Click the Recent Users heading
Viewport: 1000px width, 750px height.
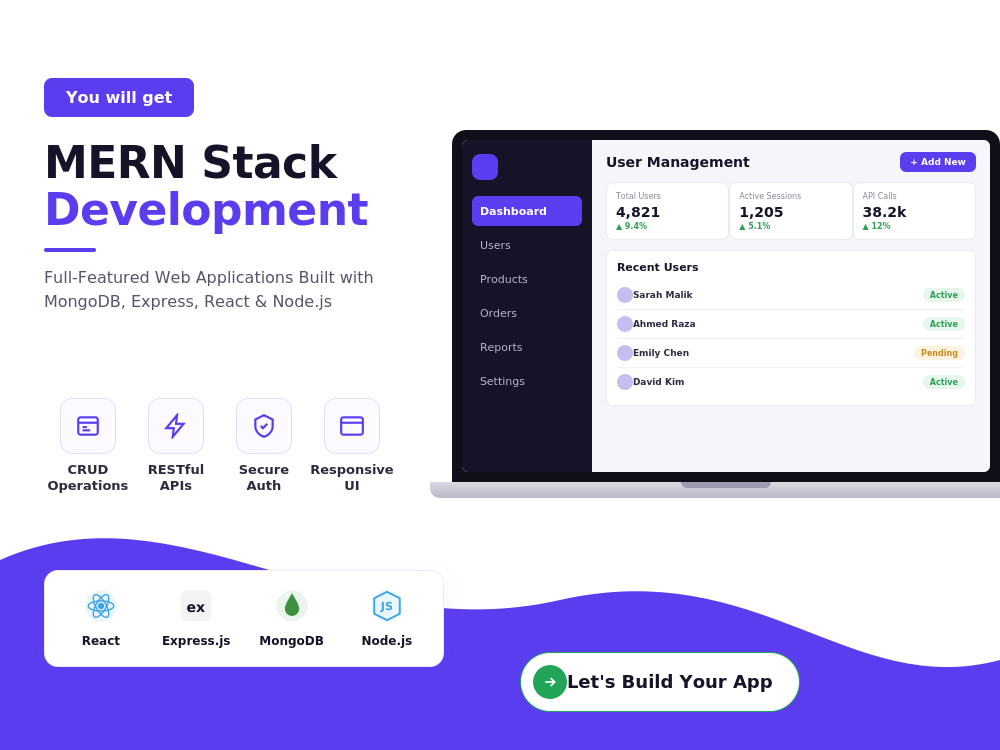(658, 267)
